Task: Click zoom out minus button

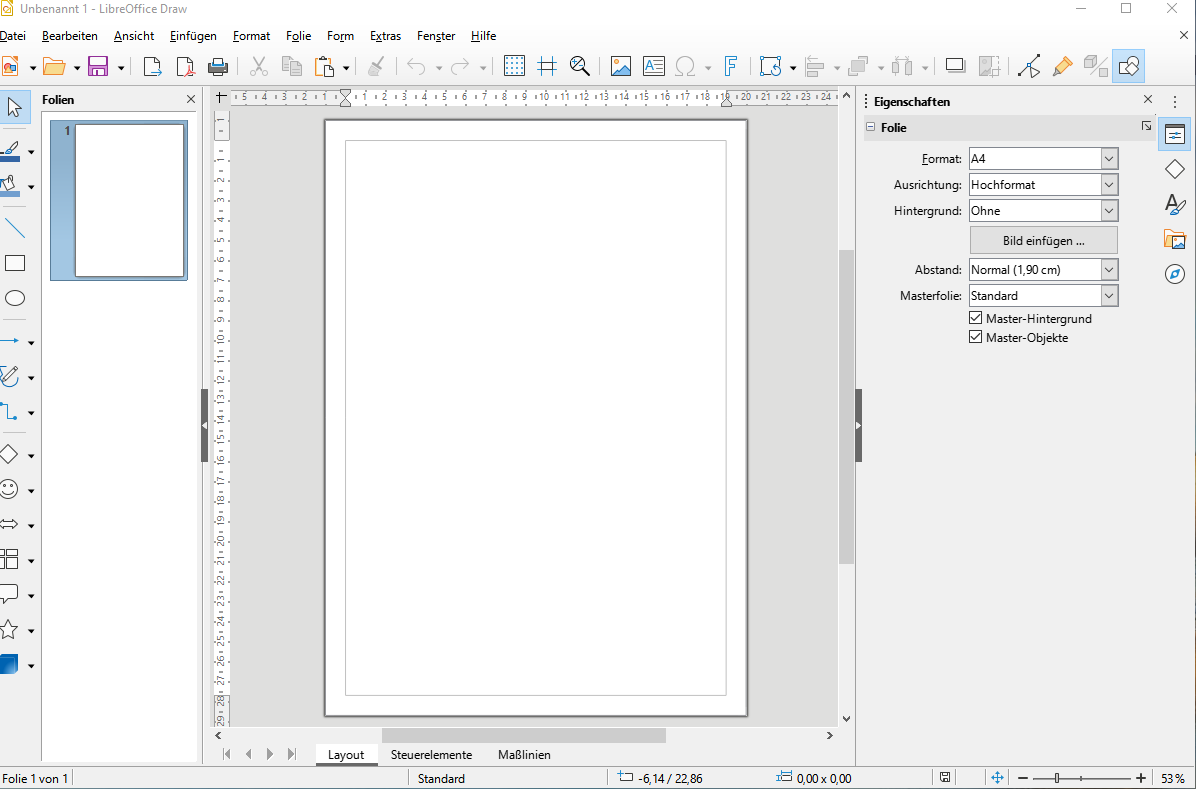Action: pos(1024,778)
